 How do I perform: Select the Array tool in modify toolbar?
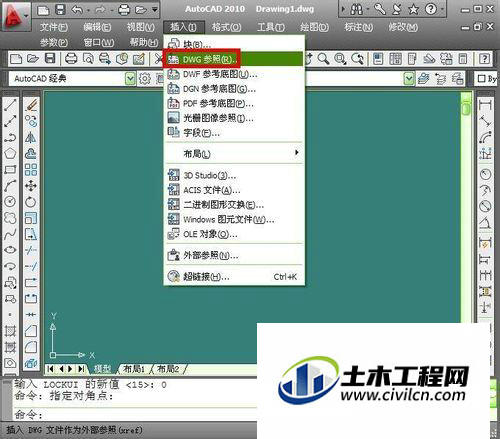coord(31,169)
